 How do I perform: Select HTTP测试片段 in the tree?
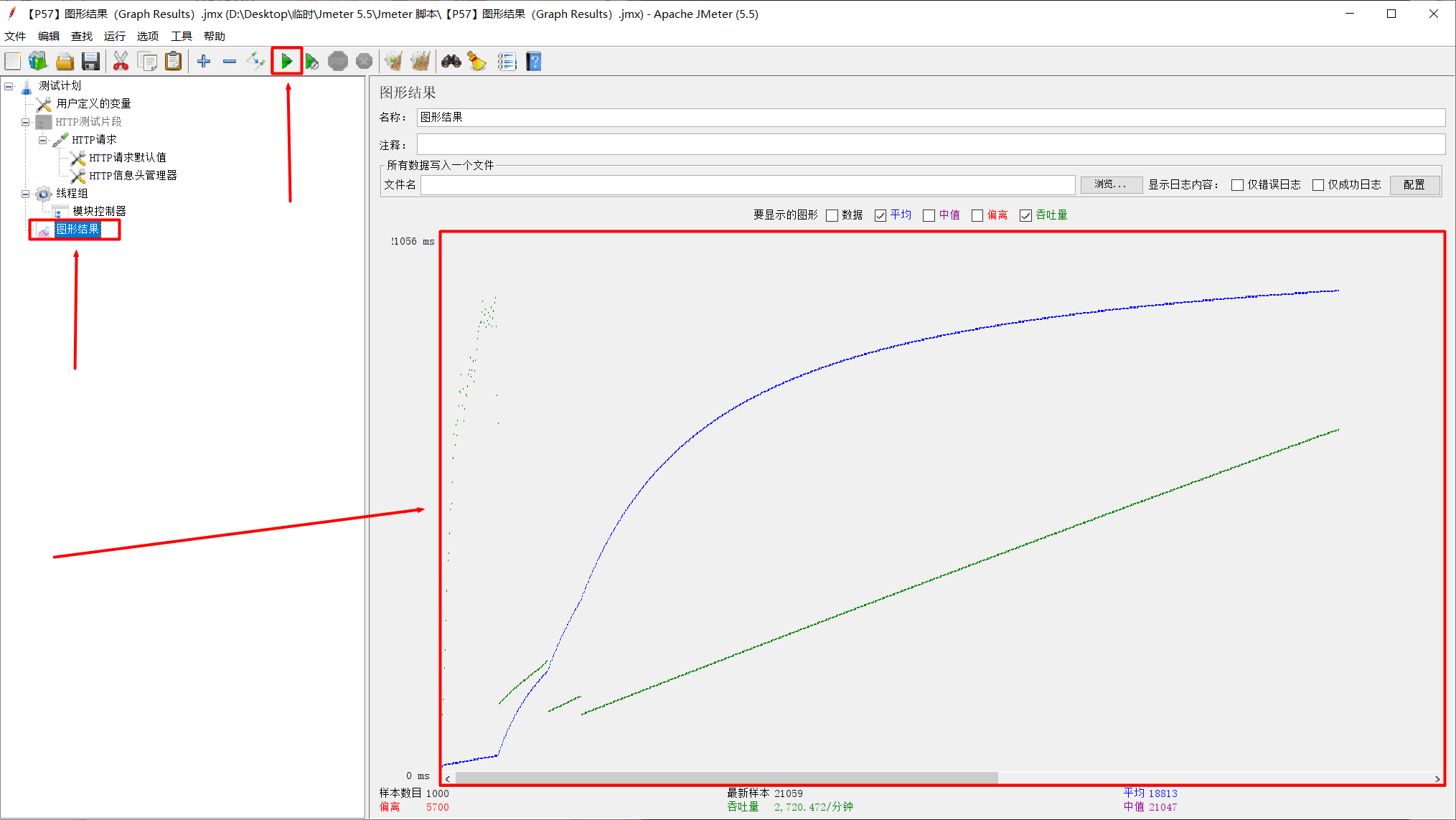89,122
